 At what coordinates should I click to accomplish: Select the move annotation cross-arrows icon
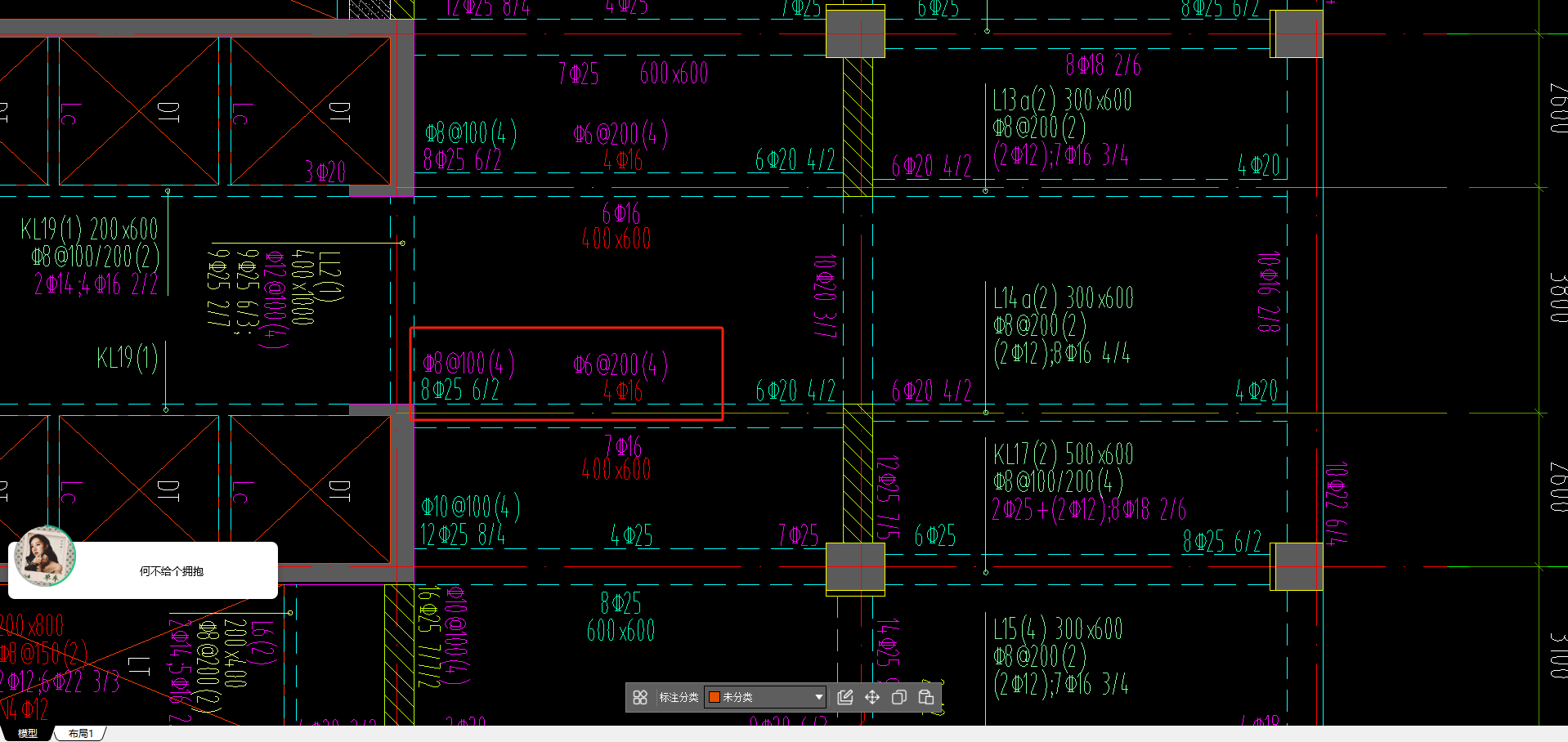tap(872, 697)
